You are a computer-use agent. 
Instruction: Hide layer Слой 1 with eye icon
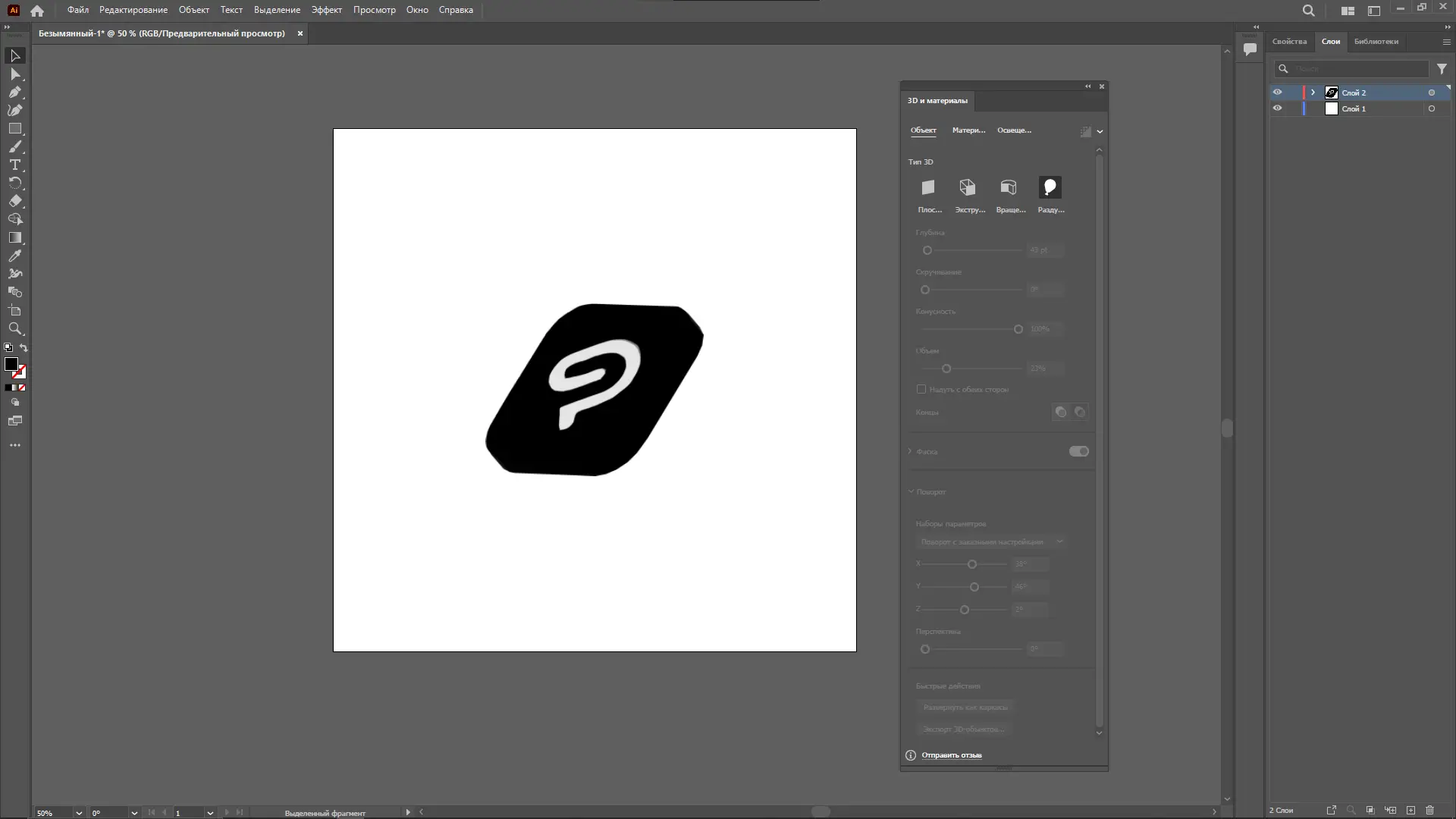pyautogui.click(x=1277, y=108)
